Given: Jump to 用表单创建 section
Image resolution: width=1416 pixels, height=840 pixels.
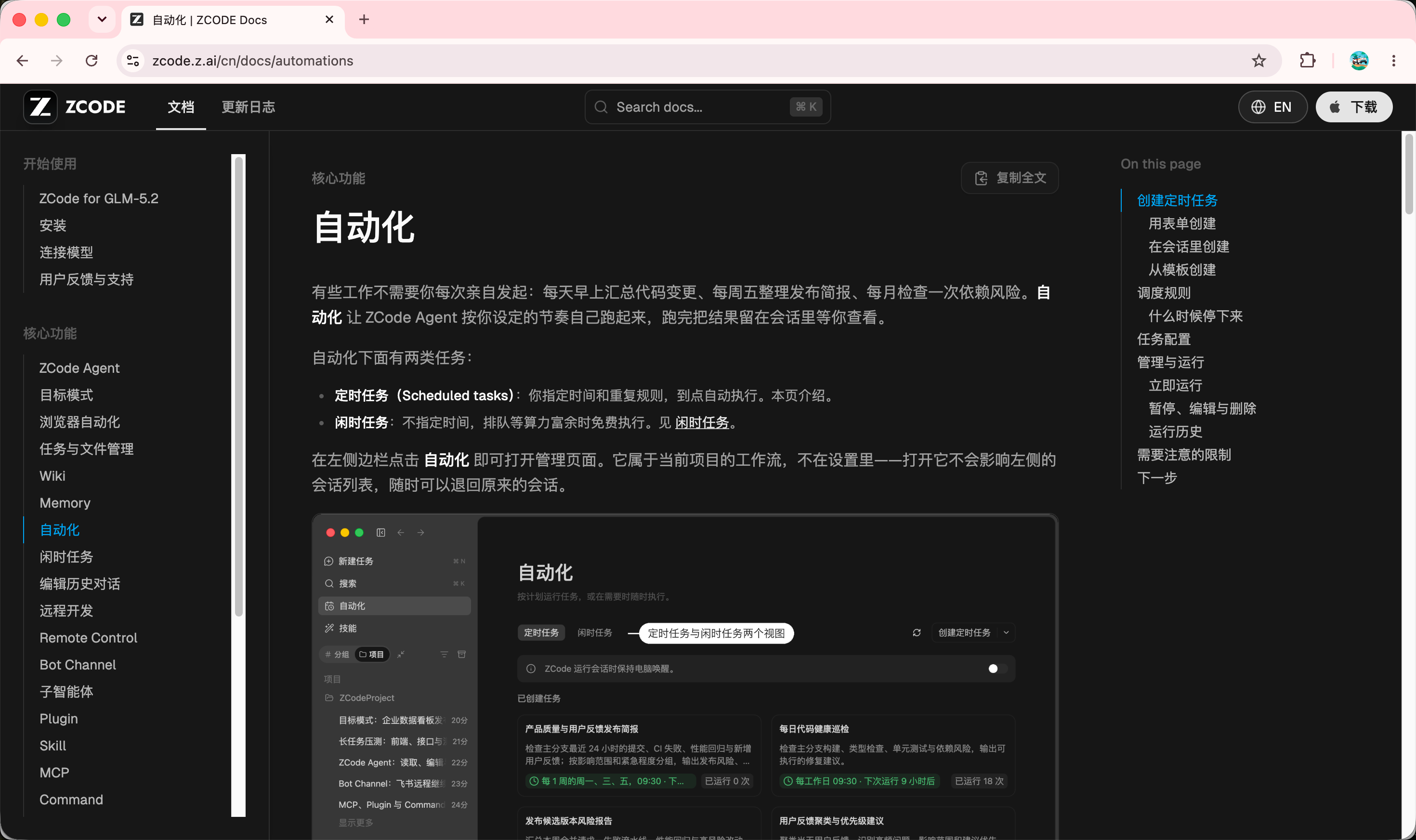Looking at the screenshot, I should (1182, 223).
